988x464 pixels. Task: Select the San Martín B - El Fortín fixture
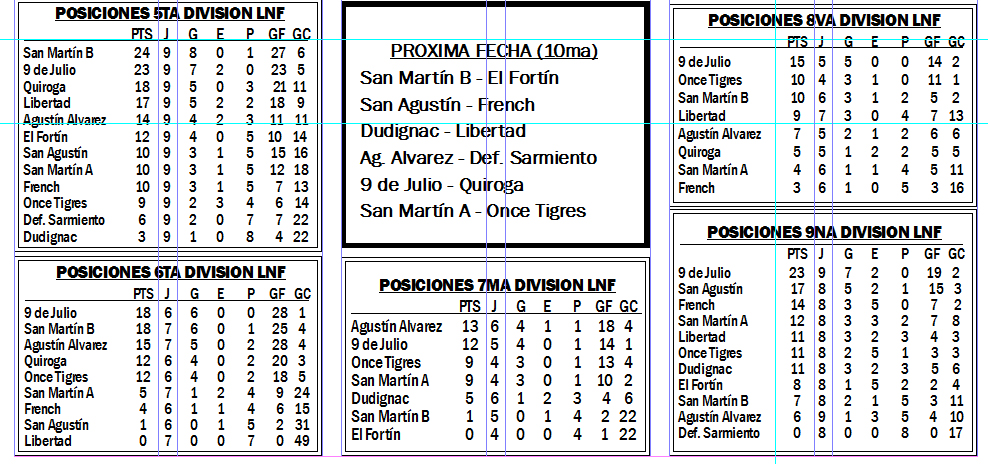pos(459,78)
